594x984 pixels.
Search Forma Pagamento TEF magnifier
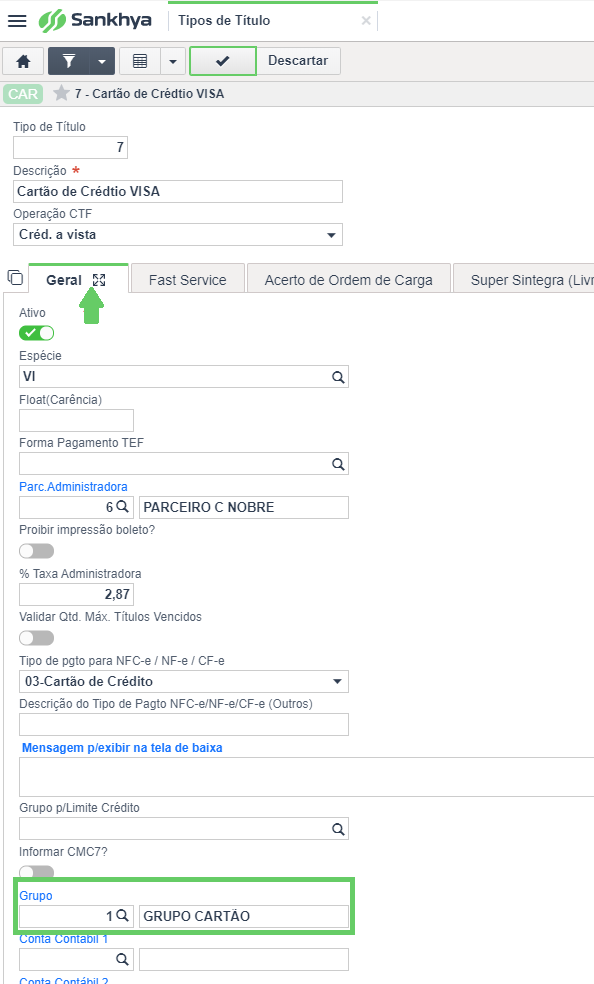[x=338, y=464]
